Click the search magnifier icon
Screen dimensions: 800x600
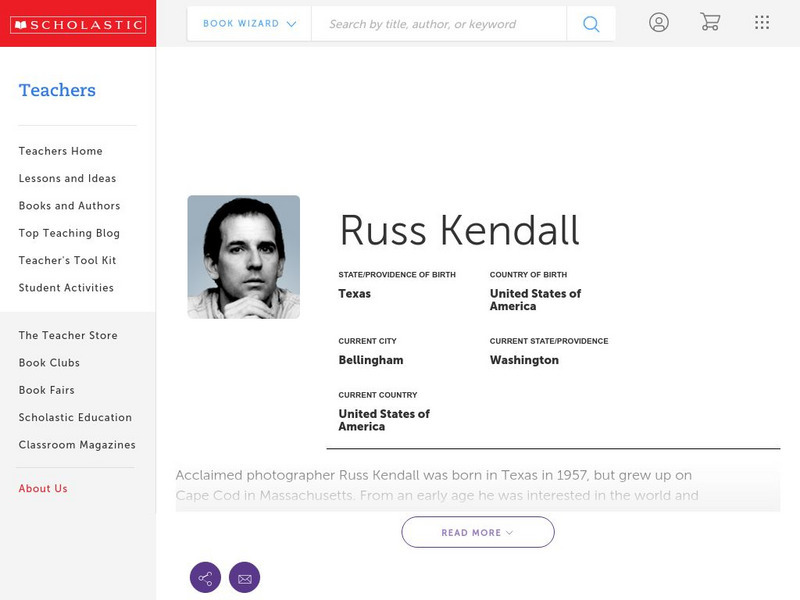[x=591, y=24]
